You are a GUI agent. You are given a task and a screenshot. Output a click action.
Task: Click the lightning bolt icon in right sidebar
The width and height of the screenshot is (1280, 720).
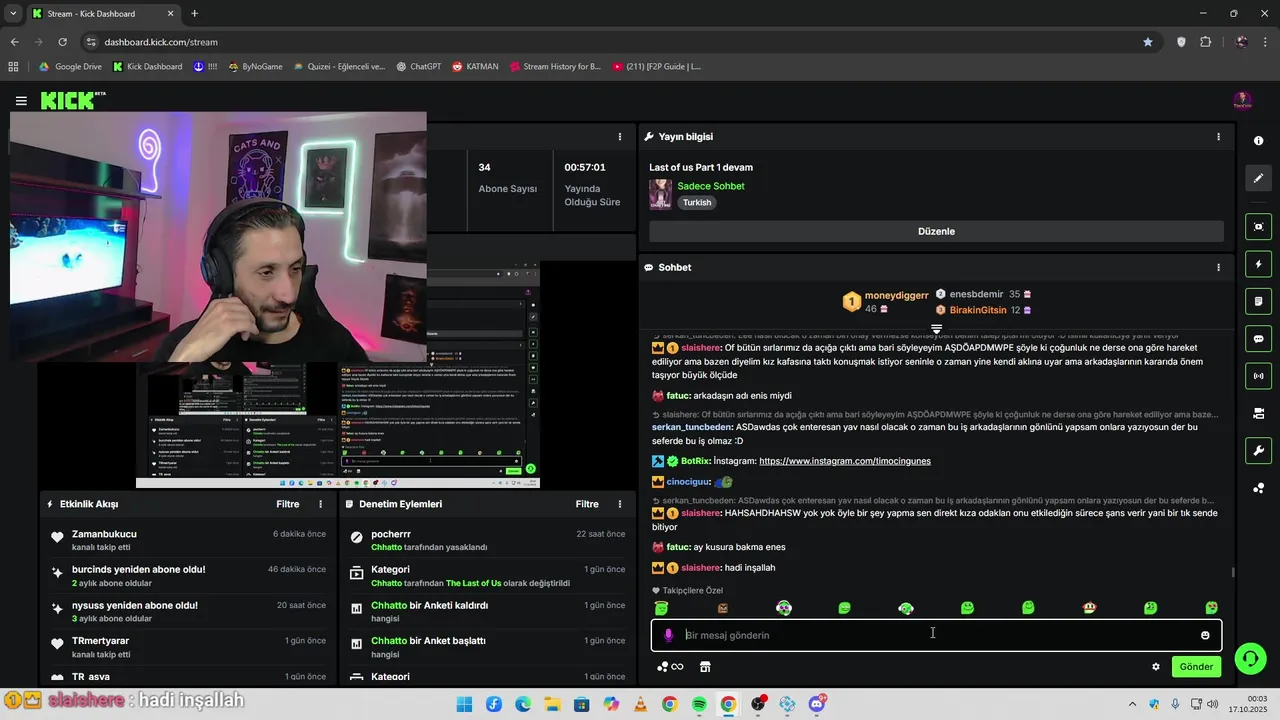(1258, 265)
